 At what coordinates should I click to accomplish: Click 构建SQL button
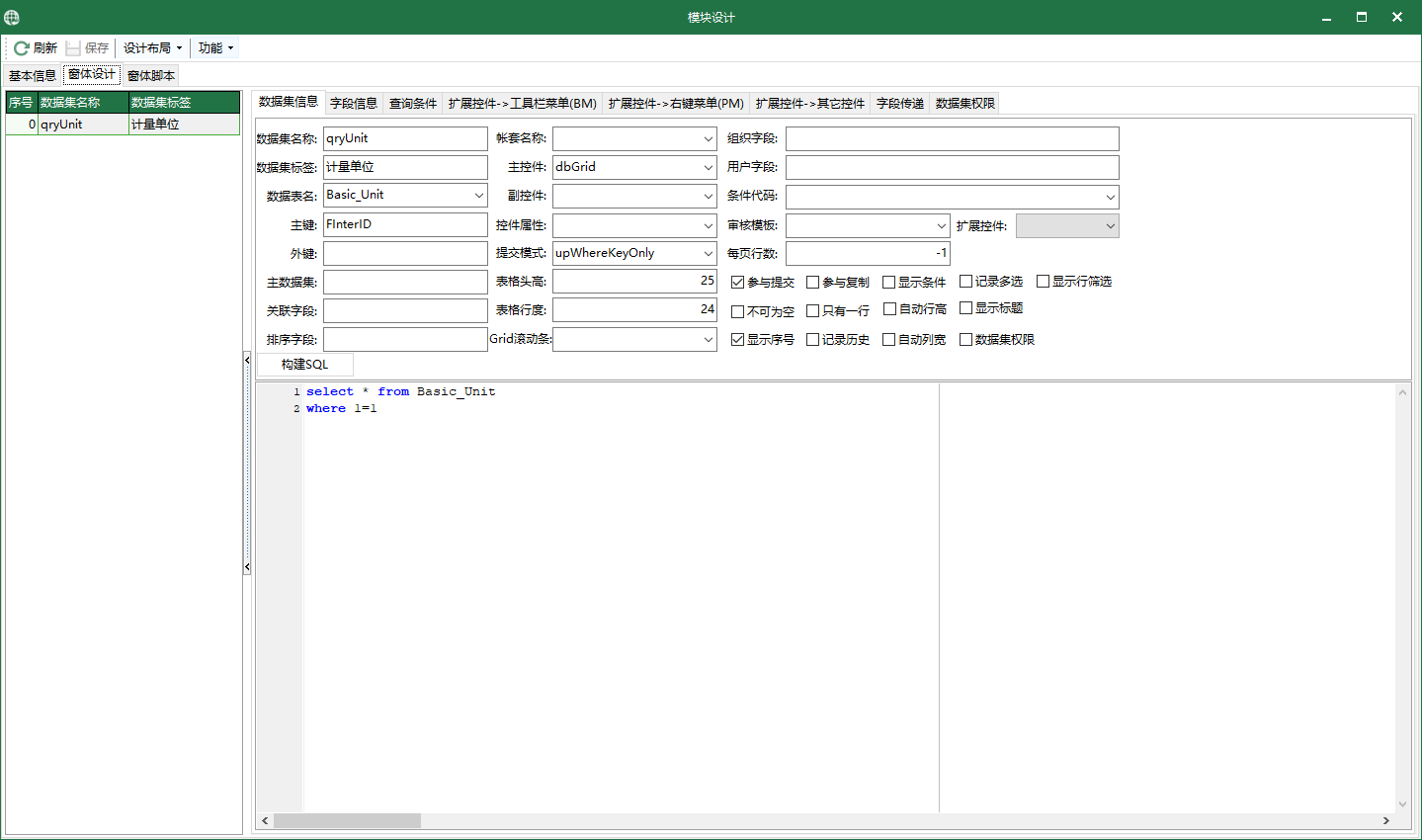[x=304, y=365]
